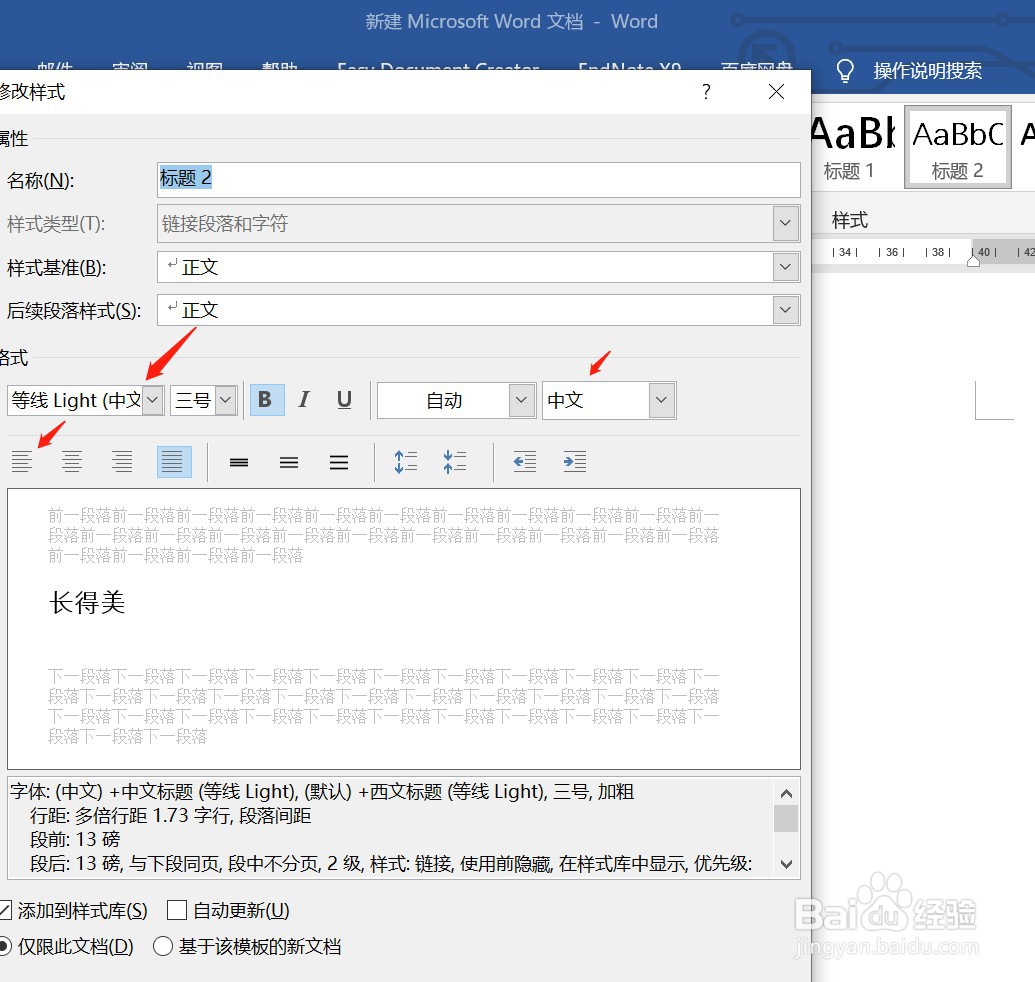Viewport: 1035px width, 982px height.
Task: Click the ruler indent marker in Word
Action: click(x=973, y=259)
